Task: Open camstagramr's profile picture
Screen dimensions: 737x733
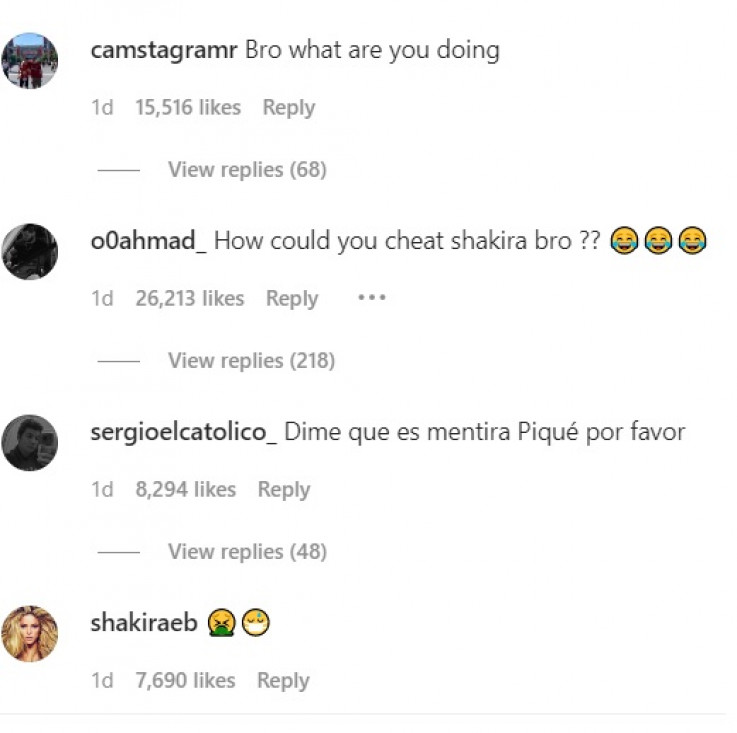Action: tap(30, 60)
